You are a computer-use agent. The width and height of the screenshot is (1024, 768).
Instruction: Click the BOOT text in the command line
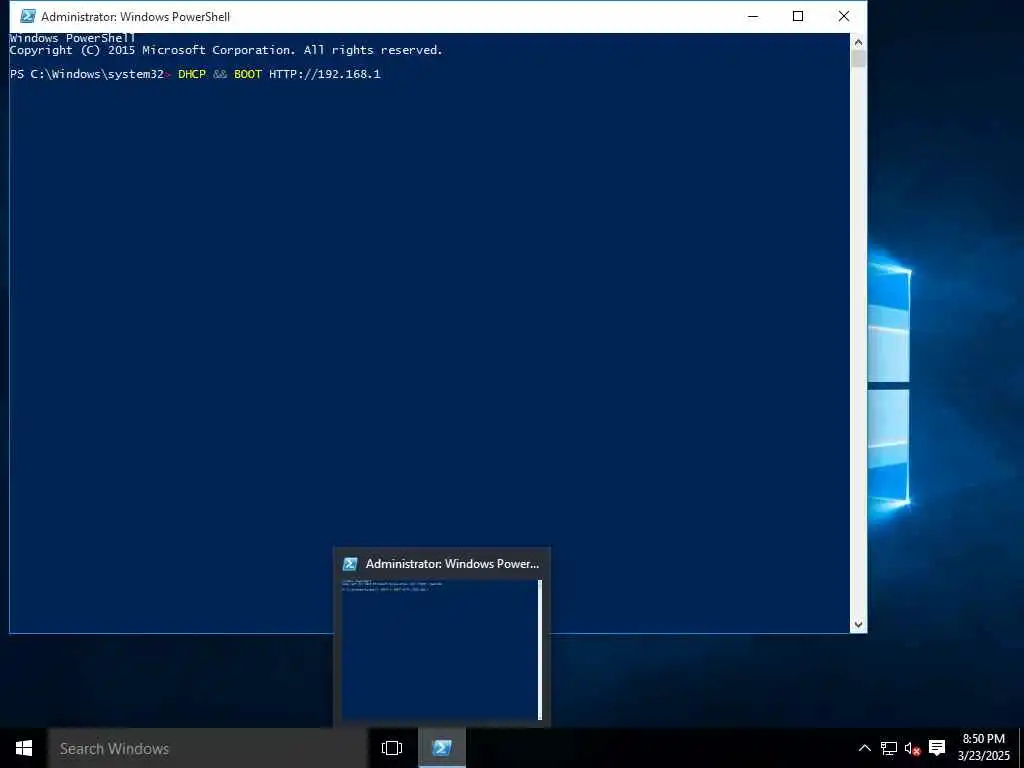[248, 74]
